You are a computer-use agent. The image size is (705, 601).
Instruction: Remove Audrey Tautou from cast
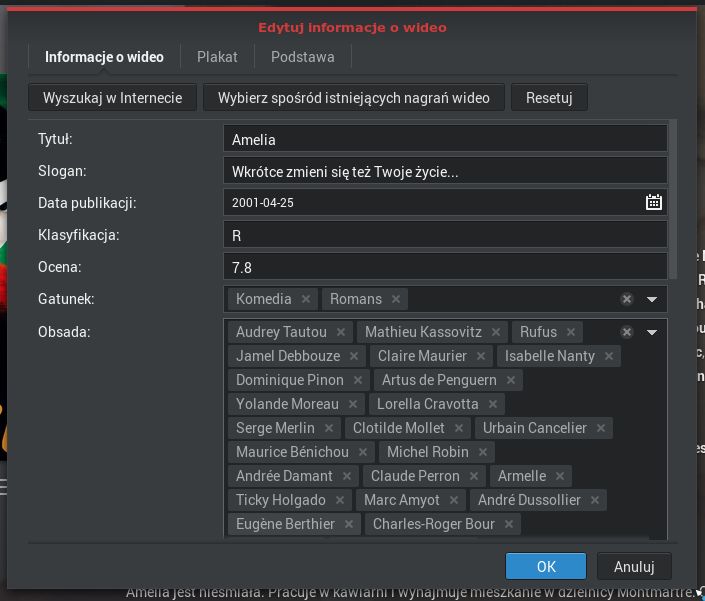[341, 332]
